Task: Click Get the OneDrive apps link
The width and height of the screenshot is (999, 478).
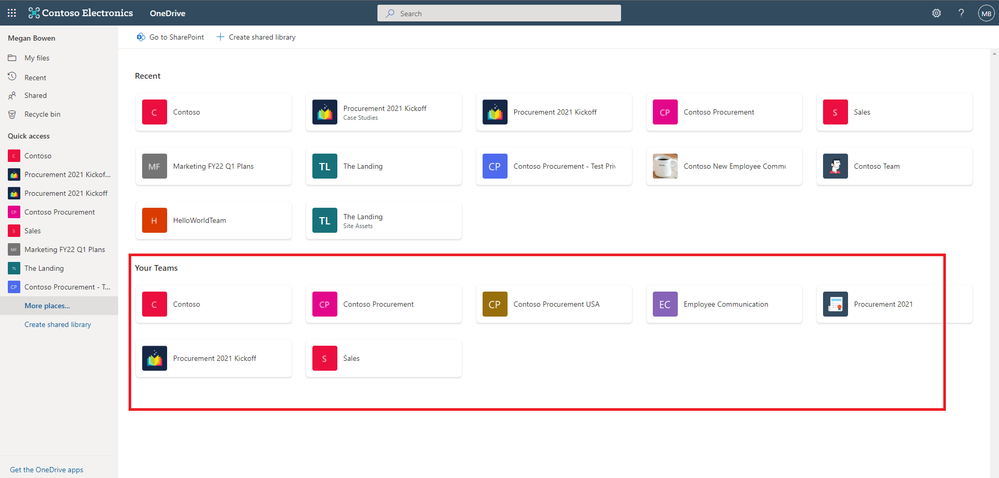Action: 47,470
